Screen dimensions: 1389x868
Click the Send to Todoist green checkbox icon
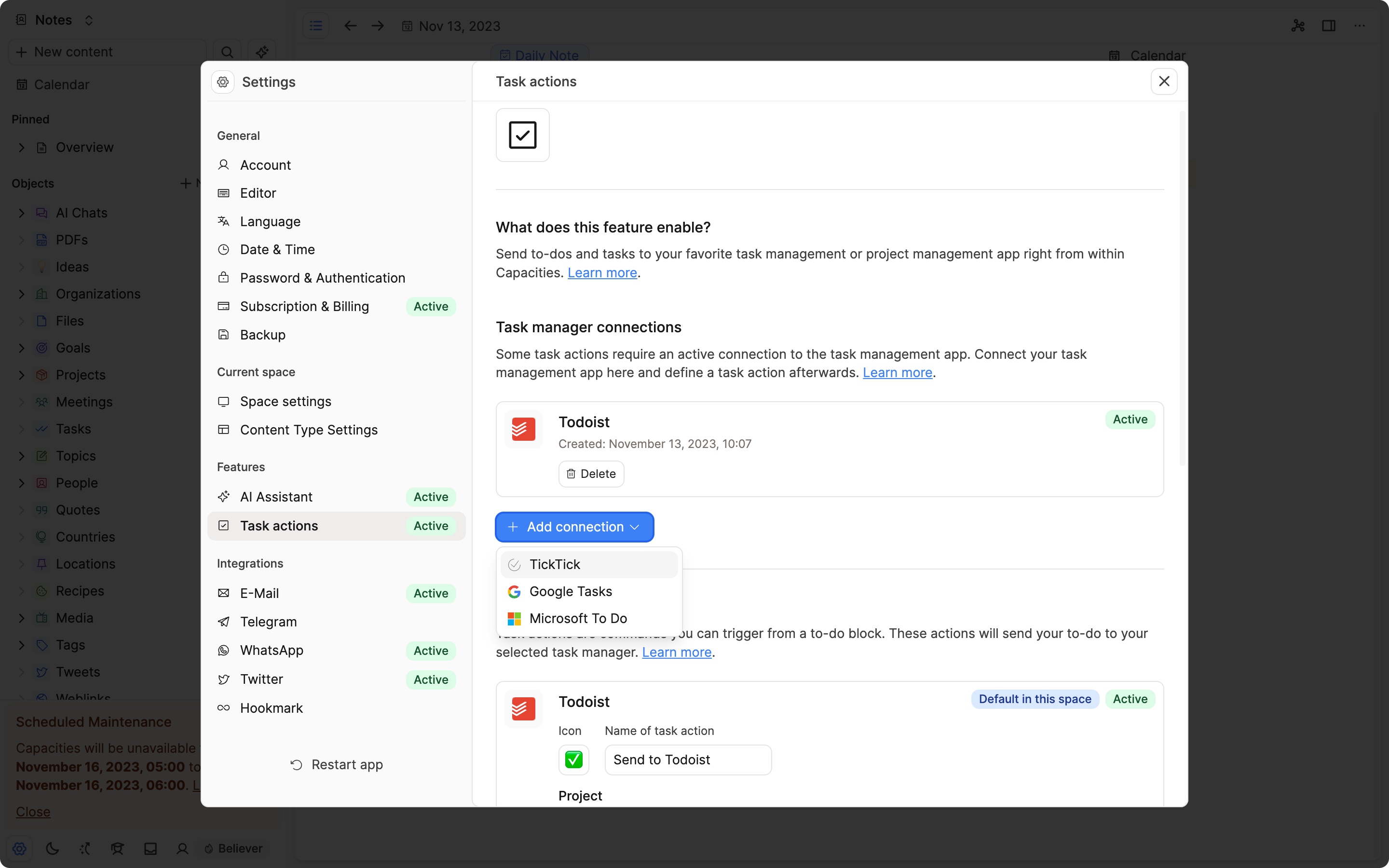tap(573, 759)
